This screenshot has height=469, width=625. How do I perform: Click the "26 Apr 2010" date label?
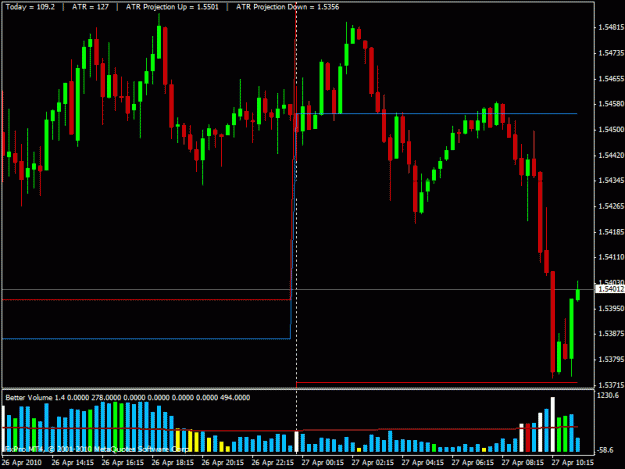point(21,463)
